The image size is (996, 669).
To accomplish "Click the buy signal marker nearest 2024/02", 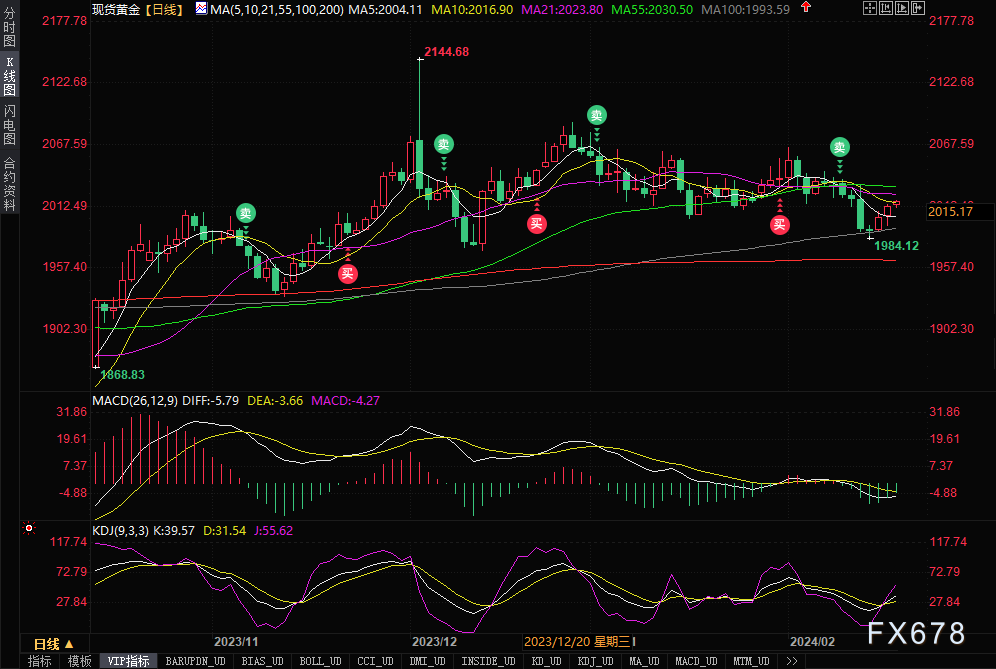I will tap(779, 224).
